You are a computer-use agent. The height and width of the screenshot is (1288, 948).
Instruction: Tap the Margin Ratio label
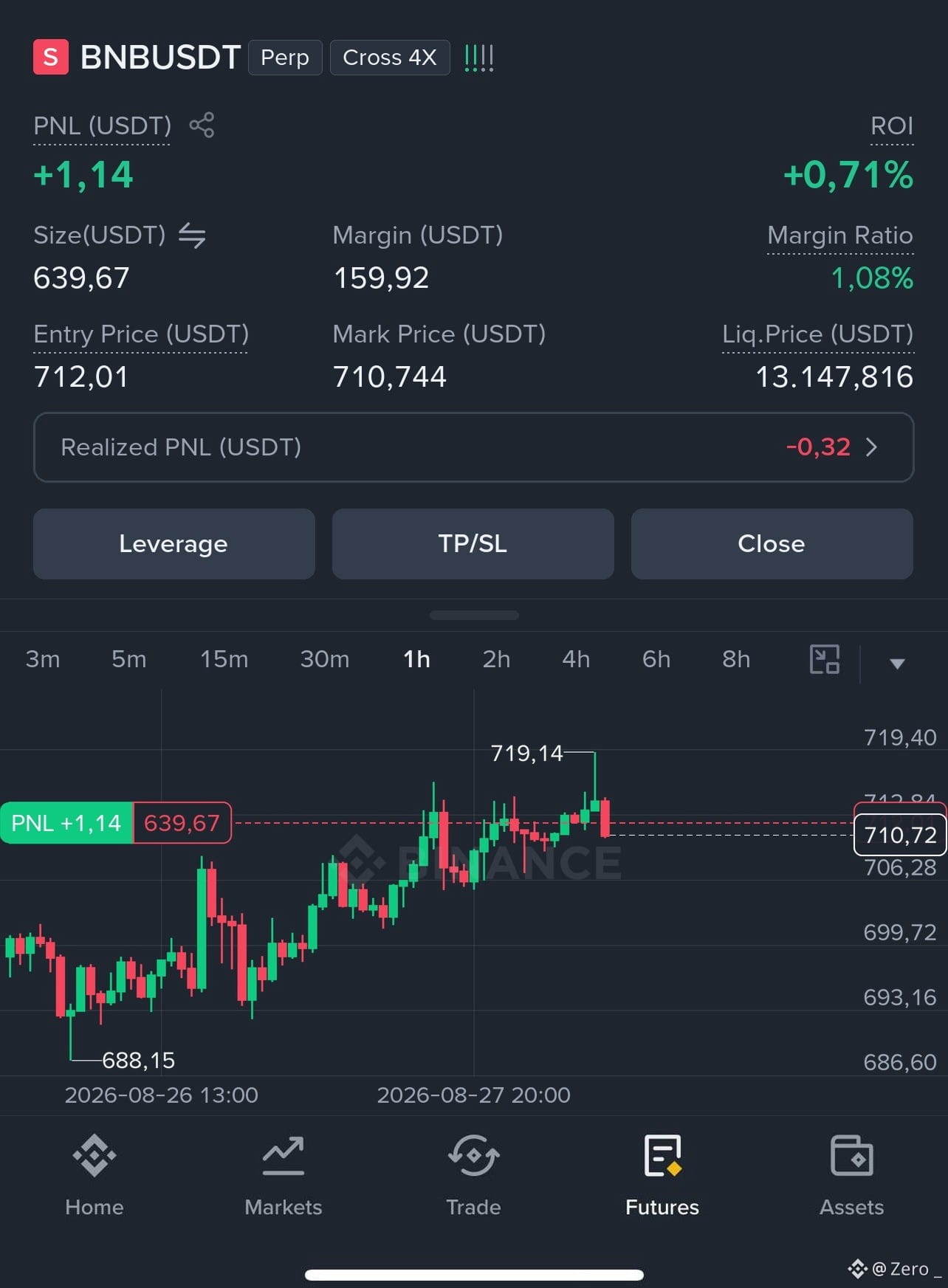coord(840,235)
